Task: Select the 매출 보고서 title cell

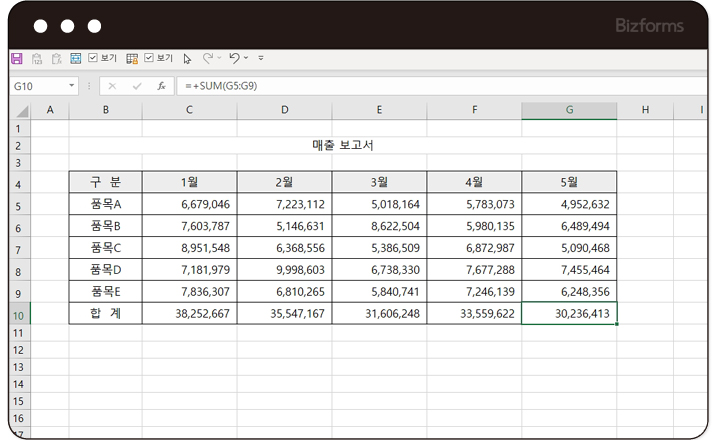Action: [343, 145]
